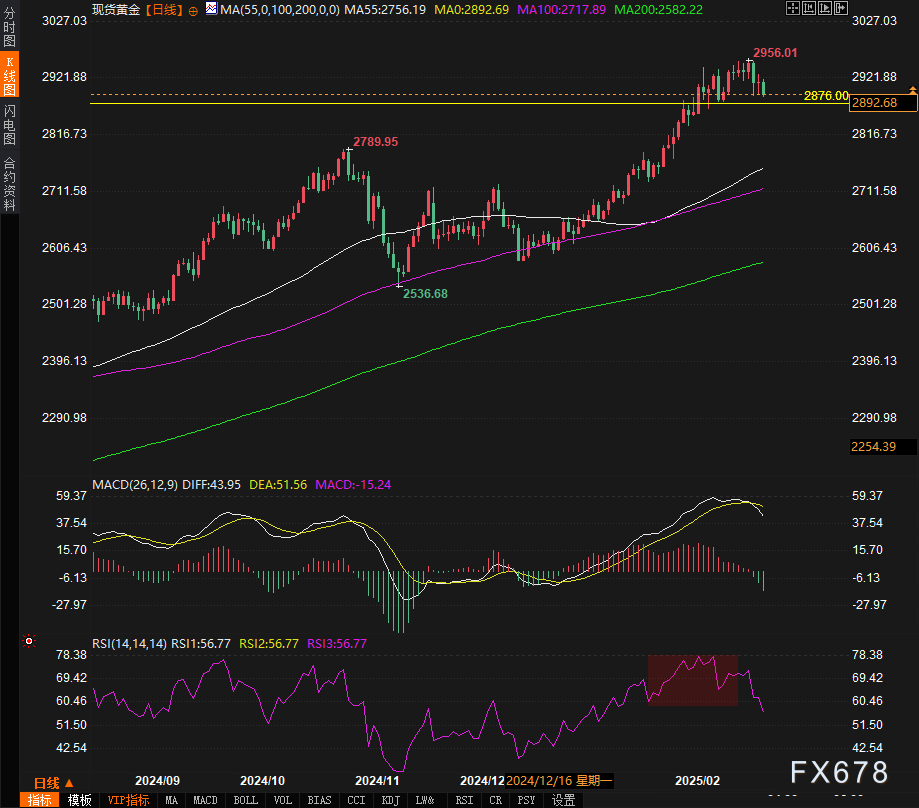Enable the VOL indicator display

[282, 800]
